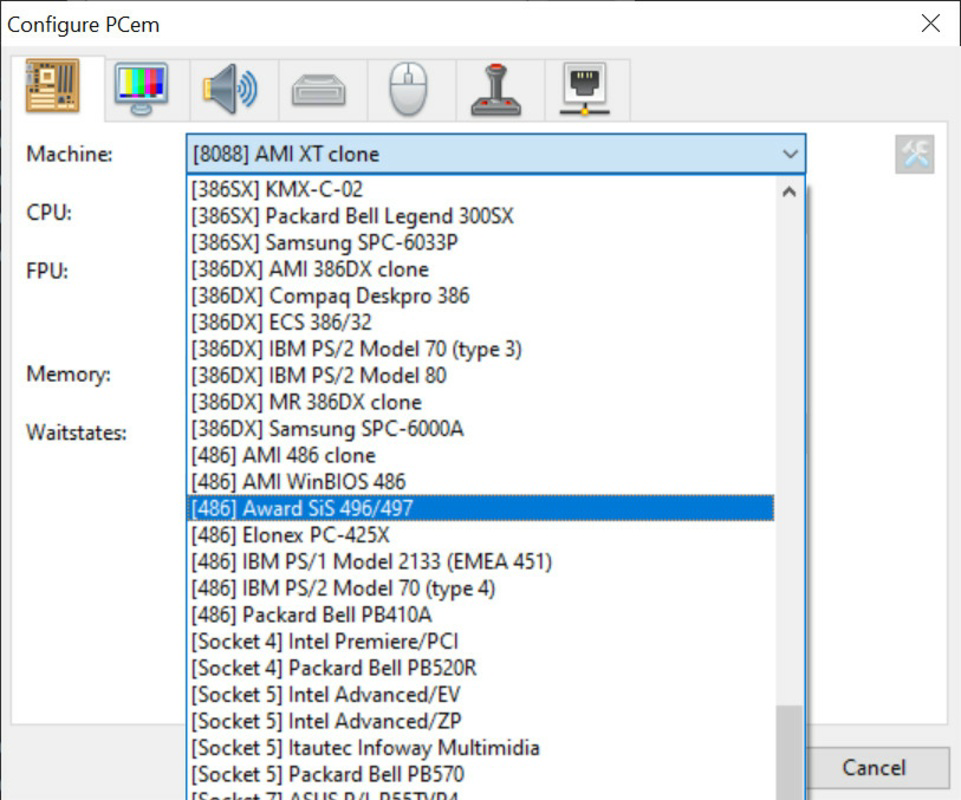Choose [386DX] Compaq Deskpro 386

[480, 295]
